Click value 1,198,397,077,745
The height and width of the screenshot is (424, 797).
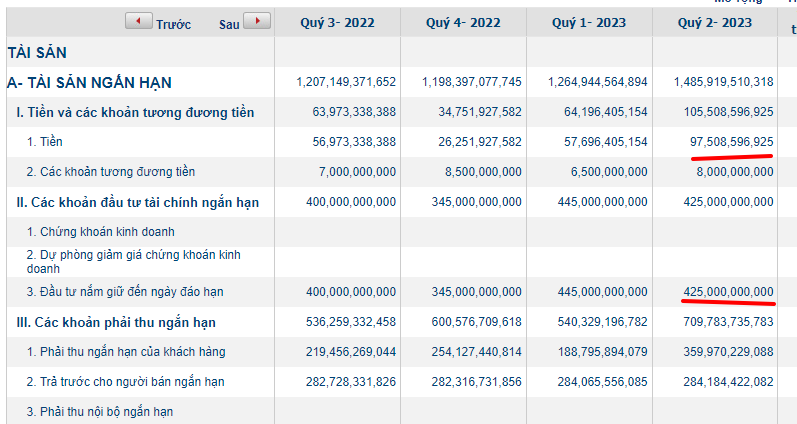[472, 82]
